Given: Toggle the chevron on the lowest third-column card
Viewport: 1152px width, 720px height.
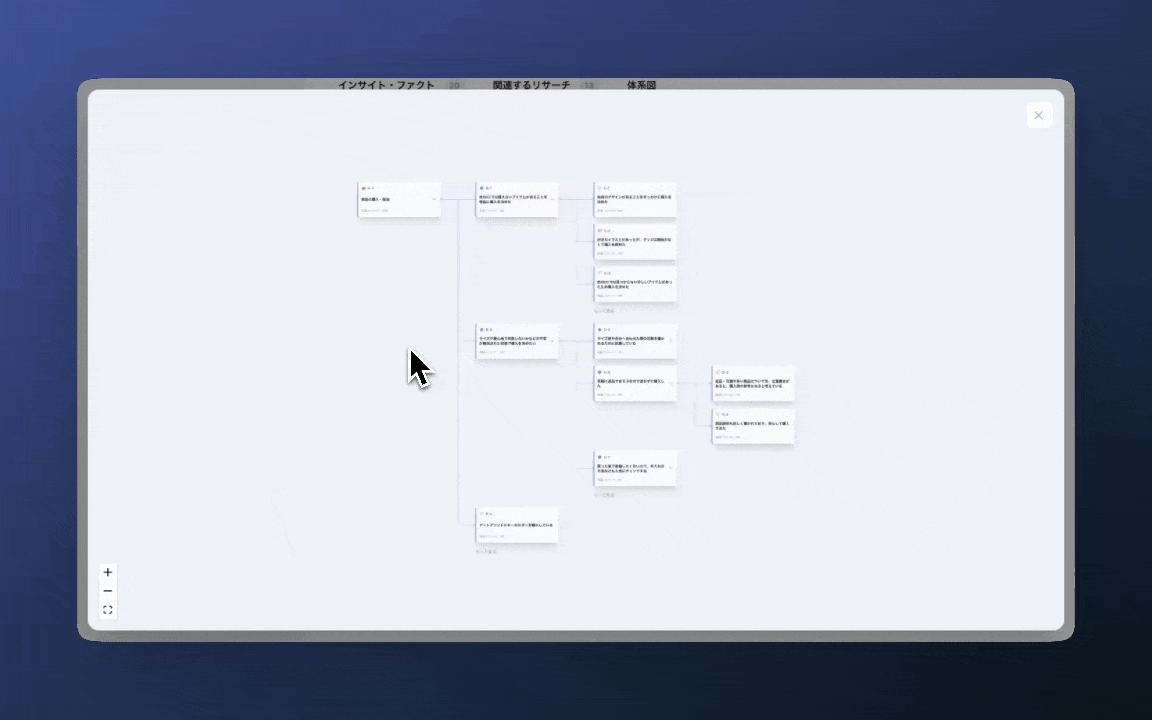Looking at the screenshot, I should click(671, 468).
